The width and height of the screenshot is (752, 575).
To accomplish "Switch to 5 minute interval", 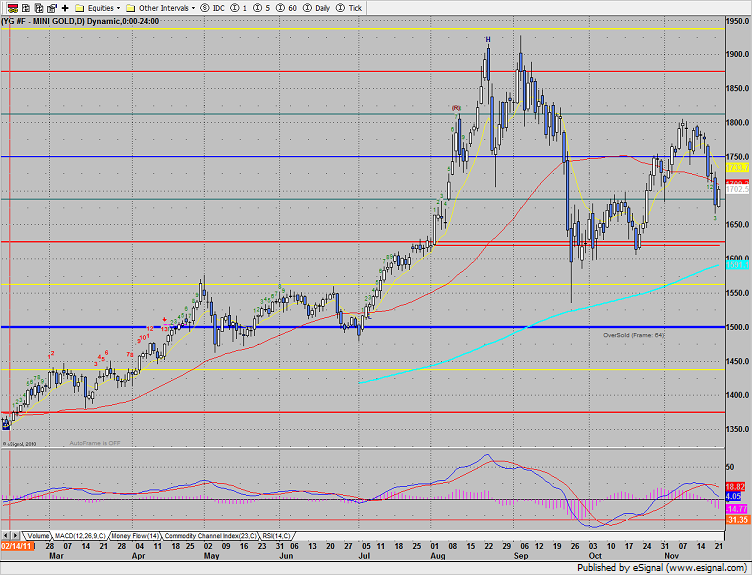I will point(262,8).
